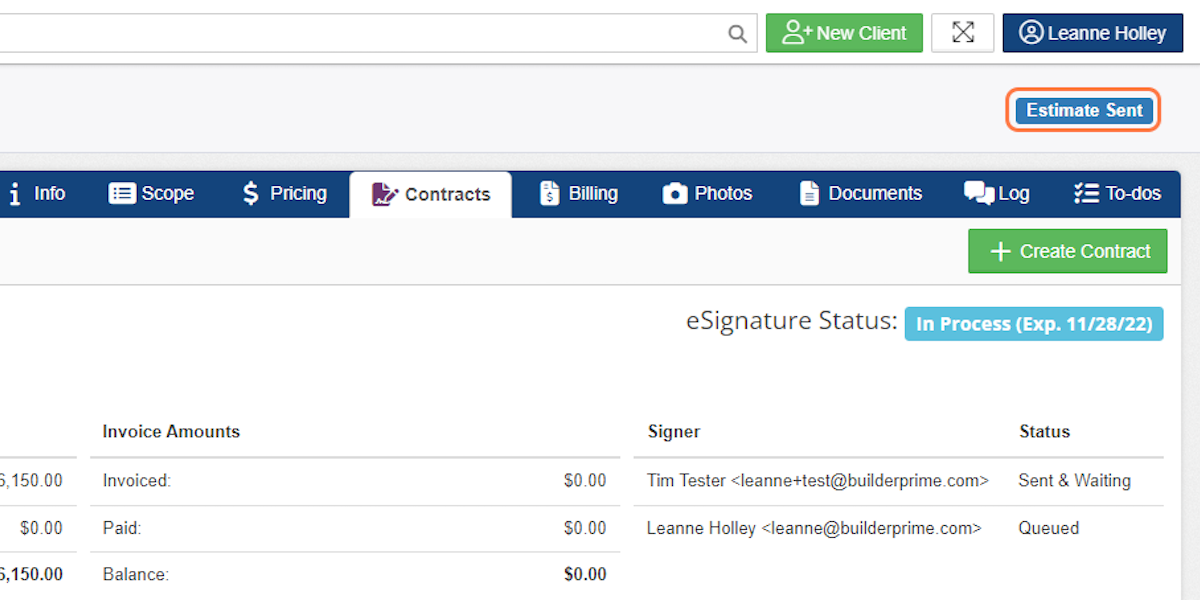Click the person-add icon on New Client button
Image resolution: width=1200 pixels, height=601 pixels.
[793, 32]
